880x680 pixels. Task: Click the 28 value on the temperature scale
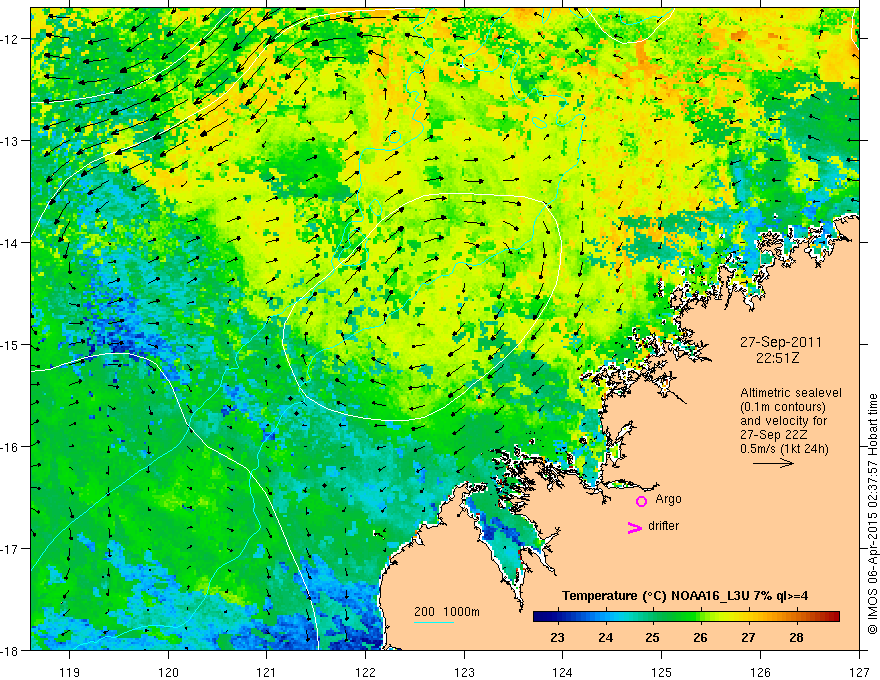pyautogui.click(x=796, y=637)
